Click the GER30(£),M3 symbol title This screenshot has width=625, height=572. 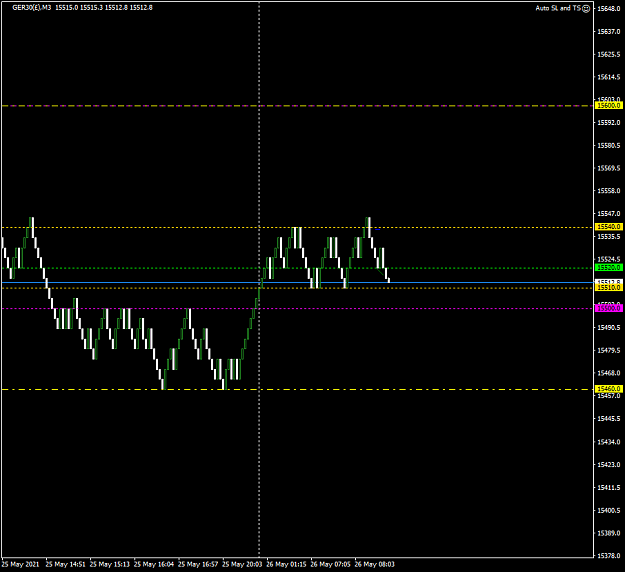(31, 8)
